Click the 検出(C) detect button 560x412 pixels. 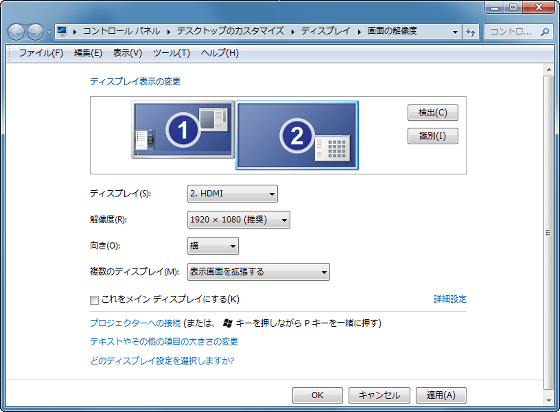pyautogui.click(x=432, y=113)
